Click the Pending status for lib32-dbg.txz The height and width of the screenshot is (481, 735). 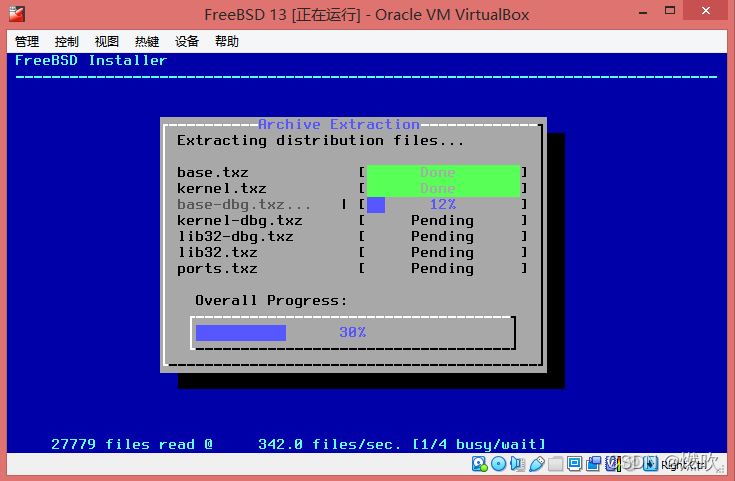[442, 237]
